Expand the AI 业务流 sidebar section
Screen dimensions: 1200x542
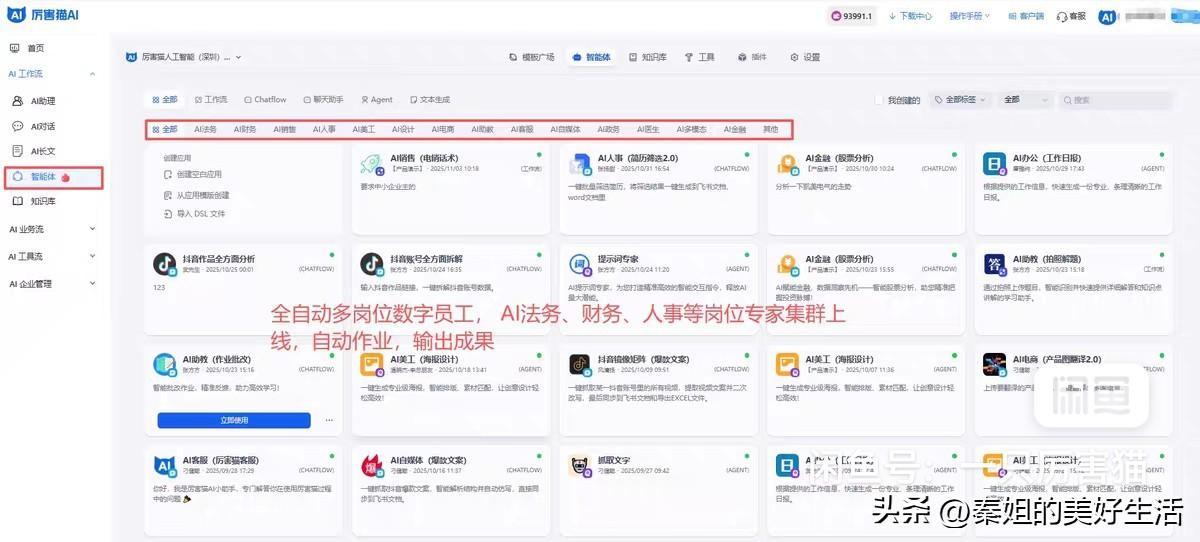(x=52, y=229)
